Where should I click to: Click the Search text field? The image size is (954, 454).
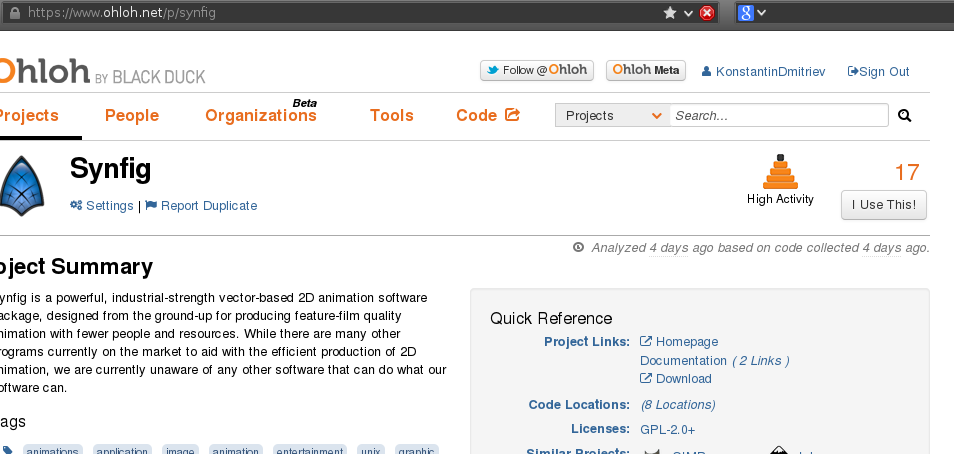tap(779, 116)
